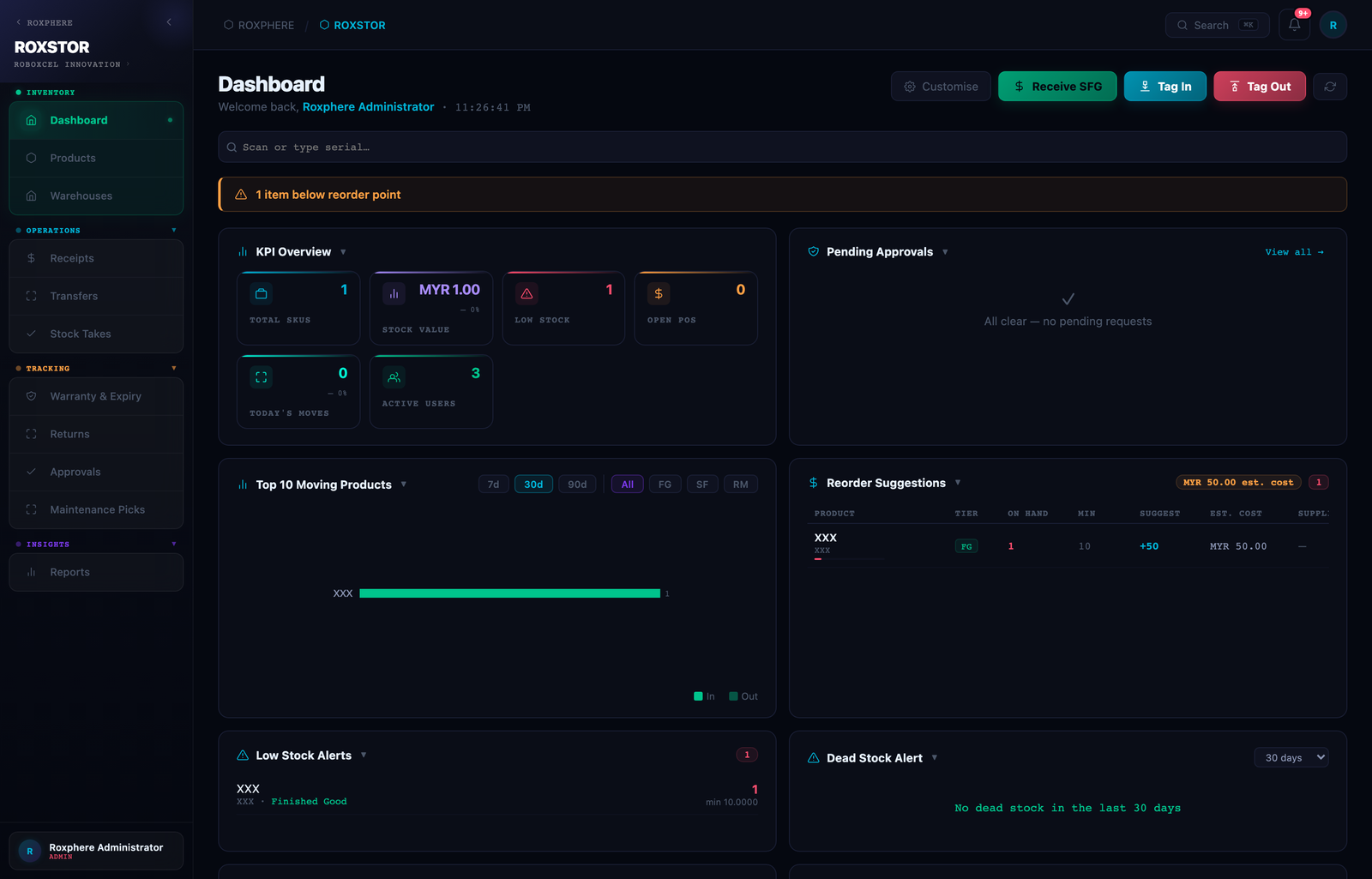This screenshot has width=1372, height=879.
Task: Click the refresh icon beside Tag Out
Action: click(x=1330, y=87)
